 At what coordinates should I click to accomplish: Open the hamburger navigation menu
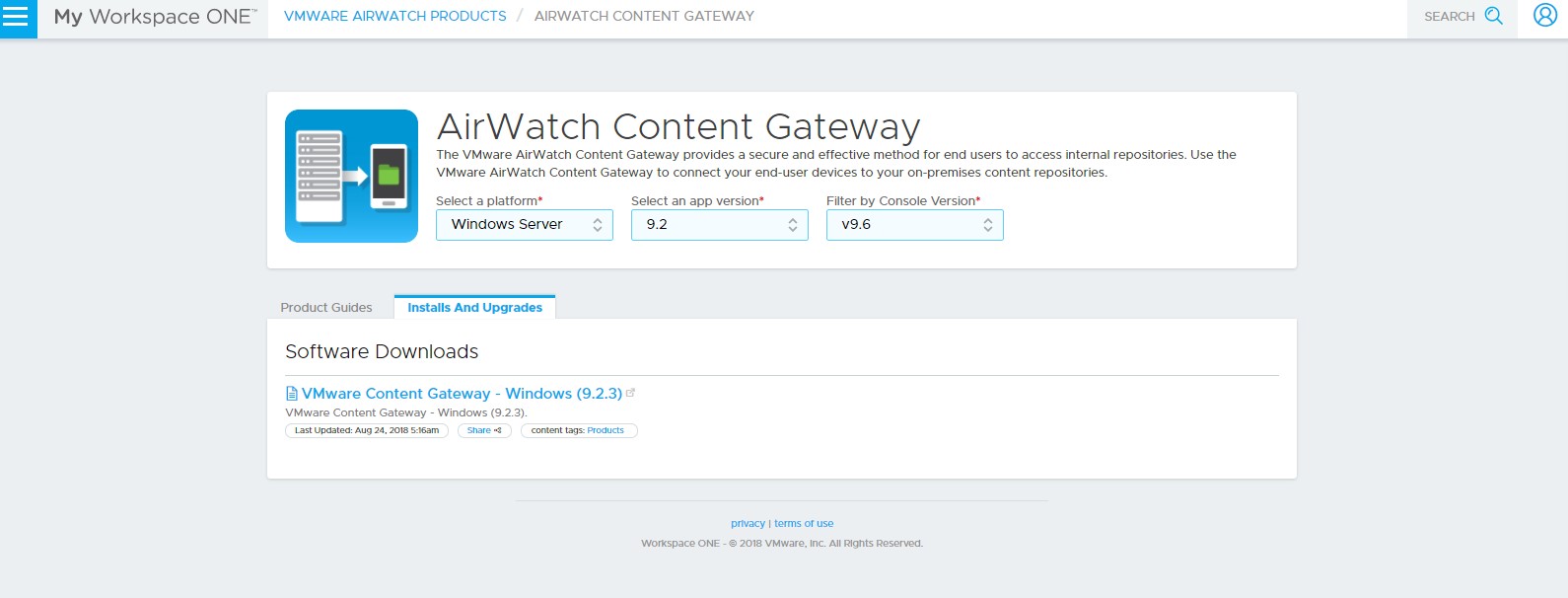click(17, 17)
